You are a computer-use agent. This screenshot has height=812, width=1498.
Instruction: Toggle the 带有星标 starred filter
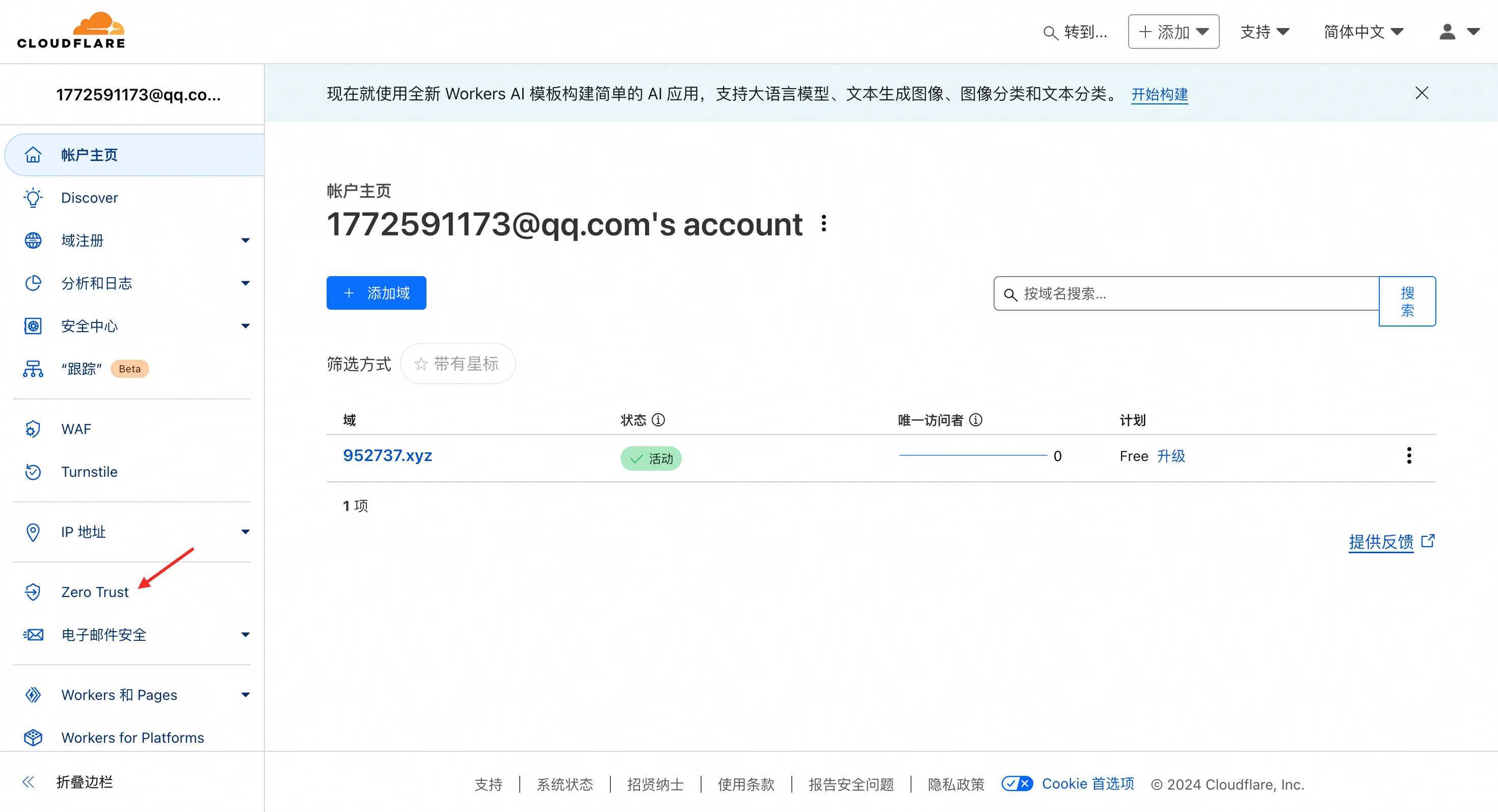click(x=458, y=364)
